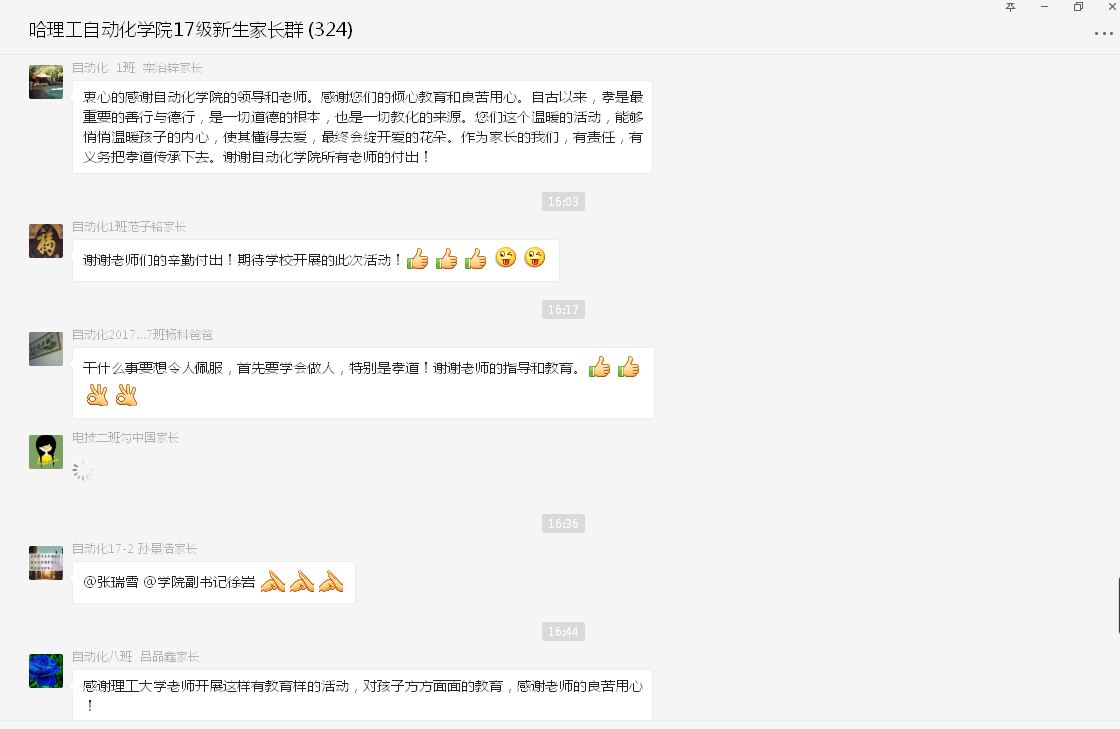This screenshot has width=1120, height=729.
Task: Click the 福 character avatar
Action: (46, 241)
